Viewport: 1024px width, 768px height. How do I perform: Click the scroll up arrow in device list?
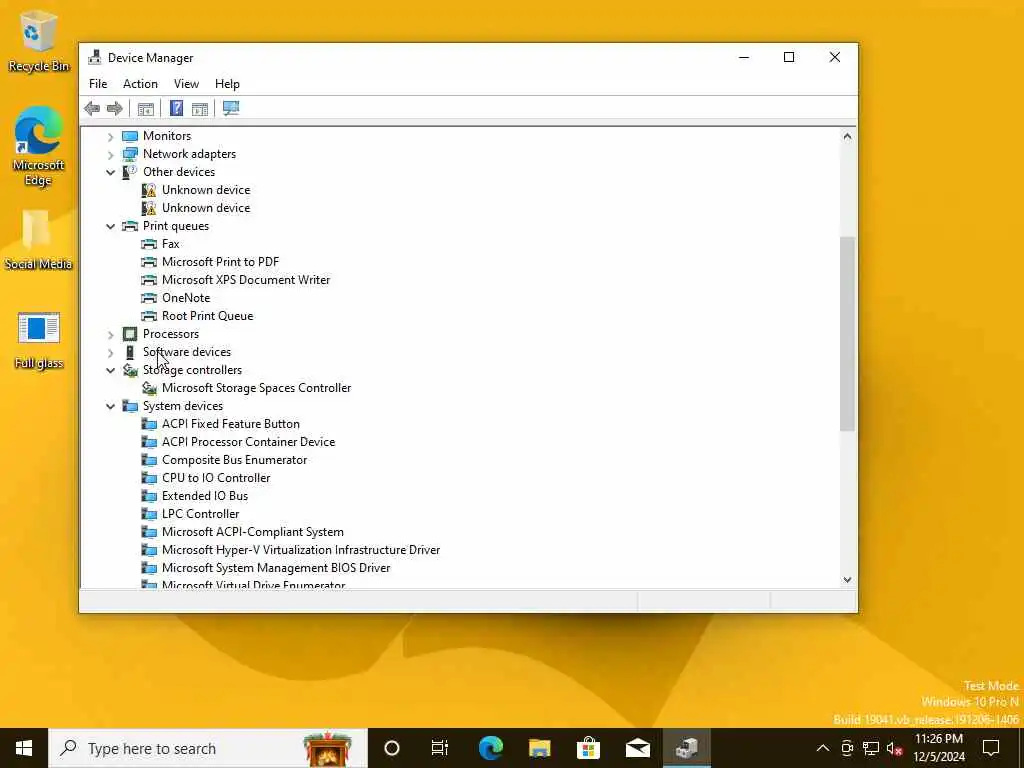pyautogui.click(x=847, y=136)
